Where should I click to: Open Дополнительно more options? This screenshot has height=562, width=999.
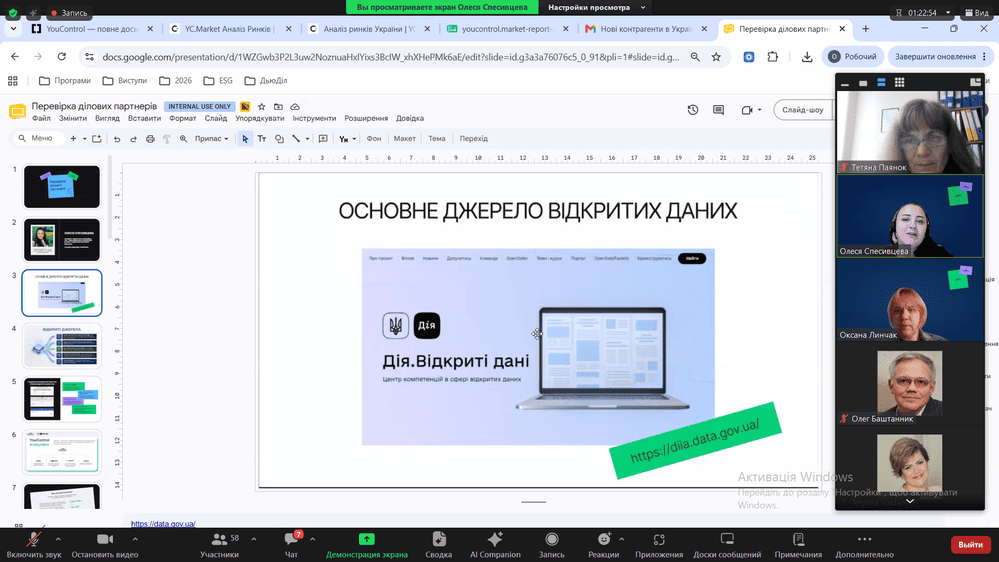865,545
